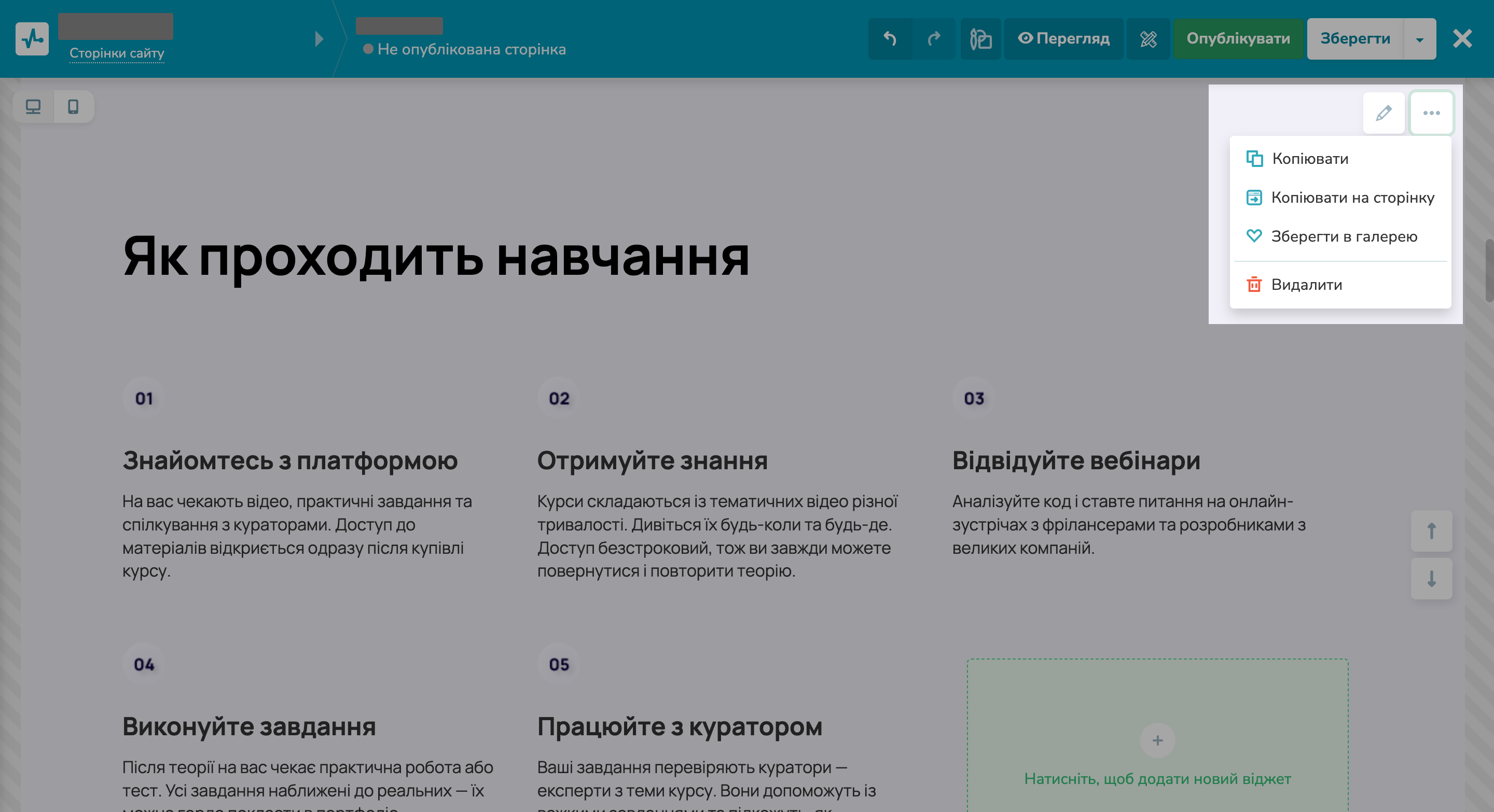
Task: Click the pencil icon to edit the widget
Action: pos(1384,113)
